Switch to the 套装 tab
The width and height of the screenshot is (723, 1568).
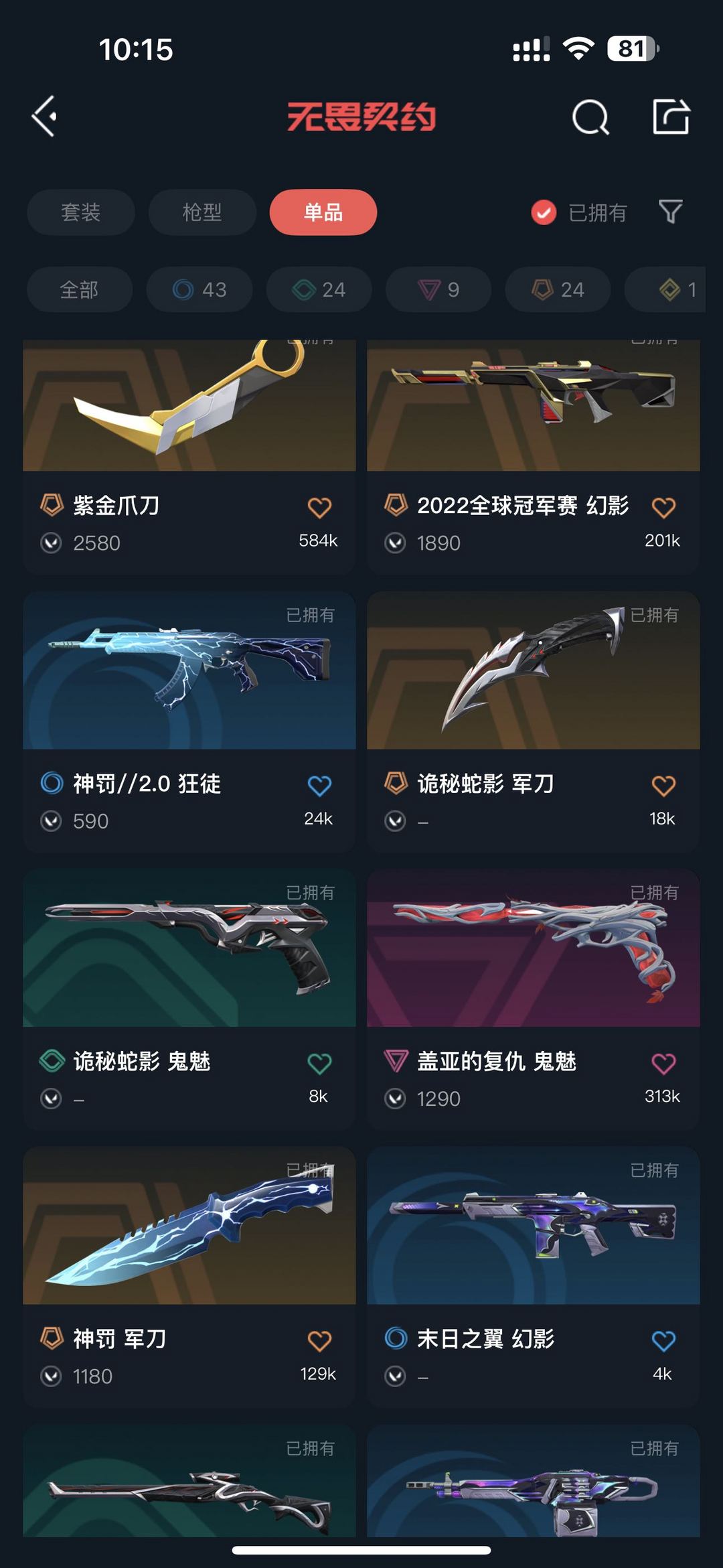81,212
